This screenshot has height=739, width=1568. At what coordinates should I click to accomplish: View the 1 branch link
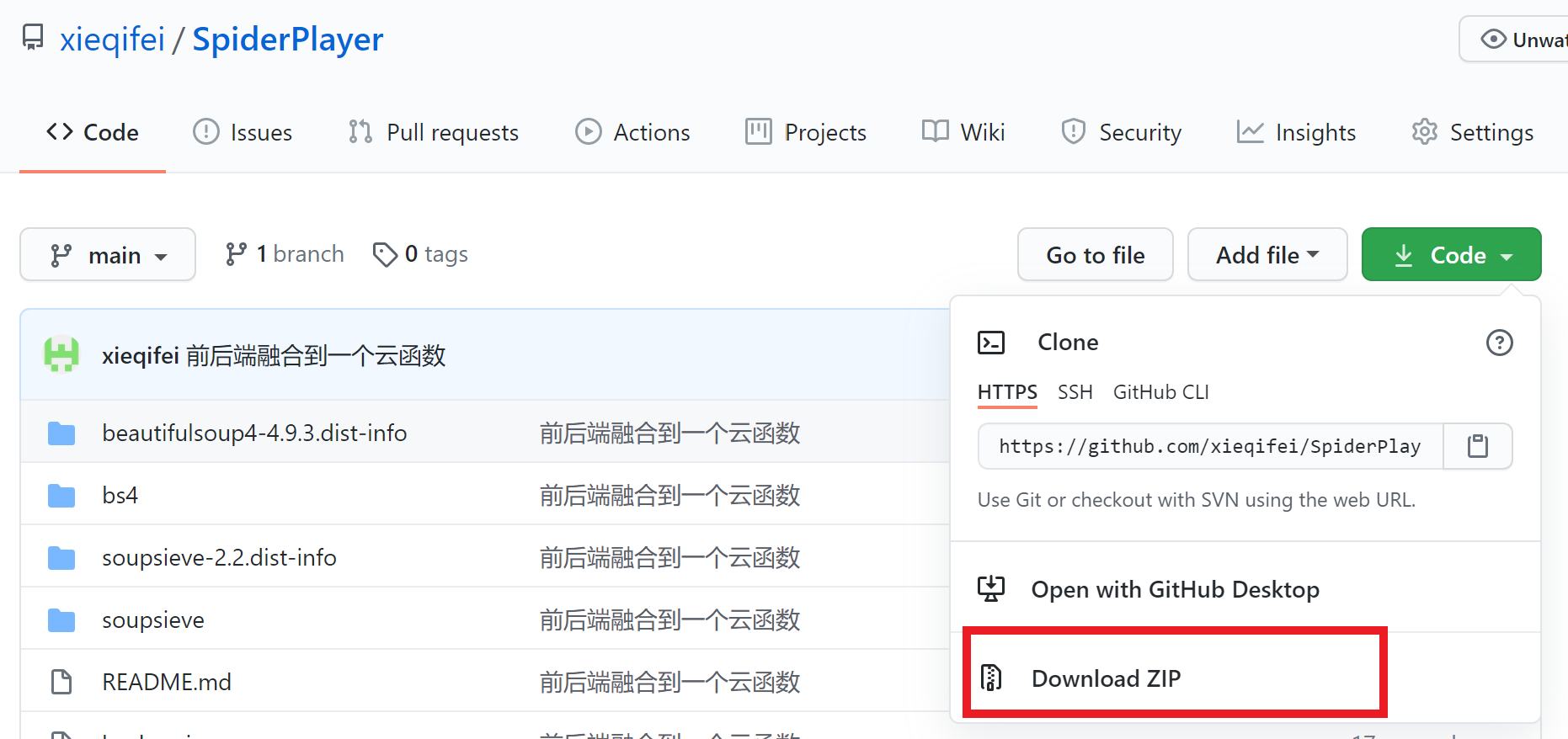285,254
